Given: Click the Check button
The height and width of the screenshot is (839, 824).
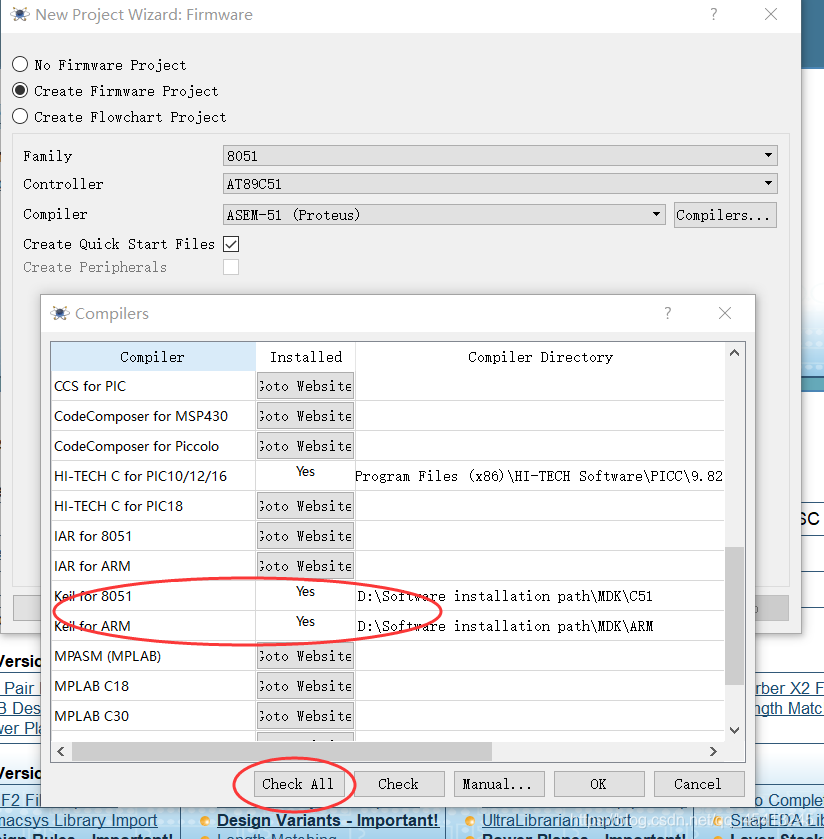Looking at the screenshot, I should pos(399,784).
